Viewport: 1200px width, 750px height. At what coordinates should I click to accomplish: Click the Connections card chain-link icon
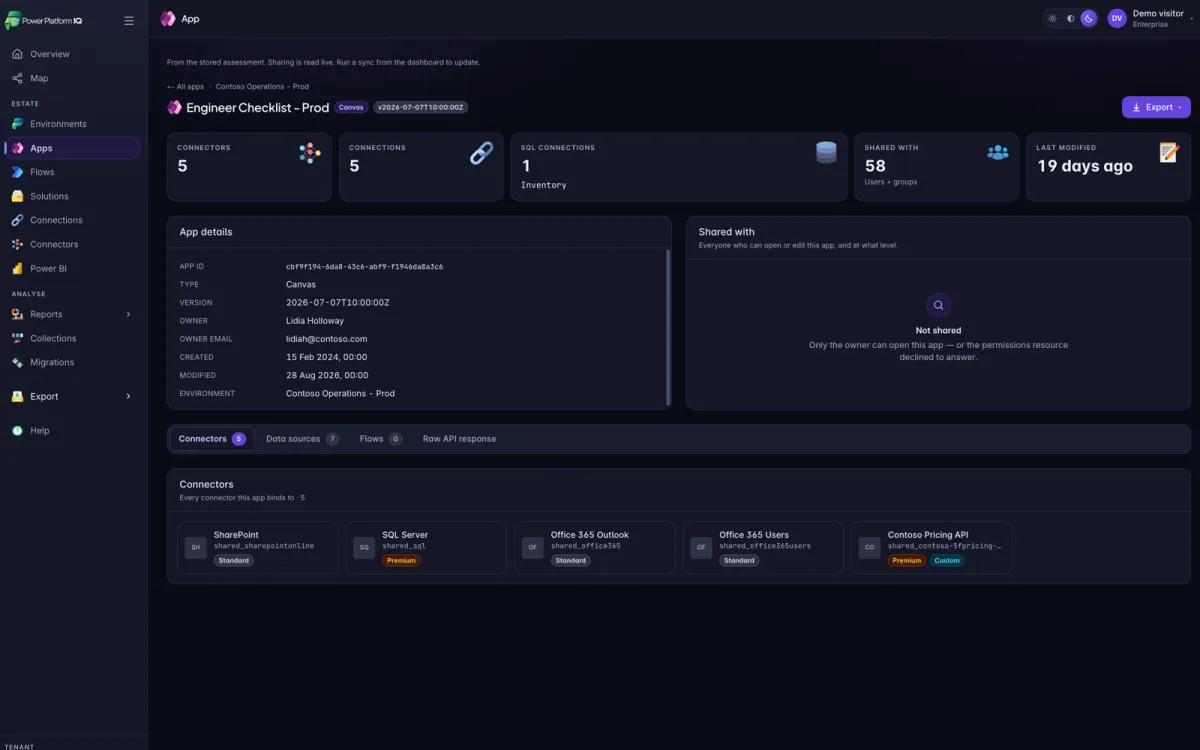click(x=481, y=153)
